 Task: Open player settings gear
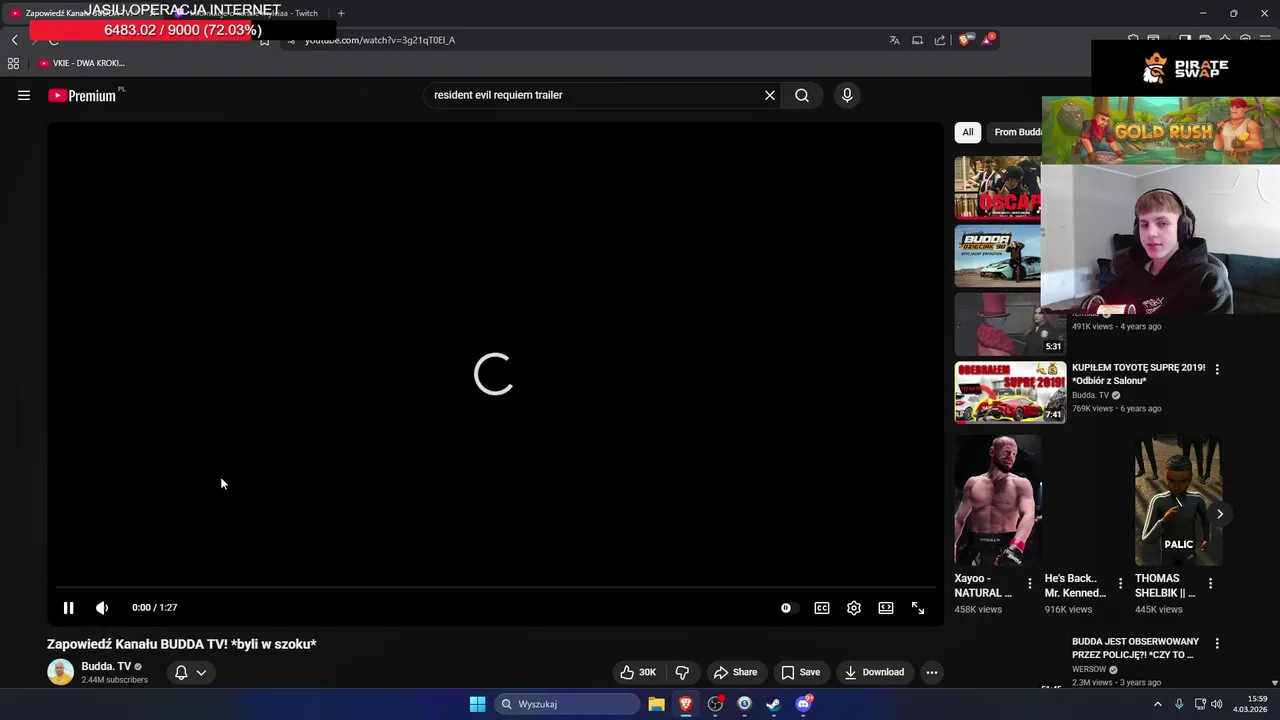pyautogui.click(x=854, y=608)
